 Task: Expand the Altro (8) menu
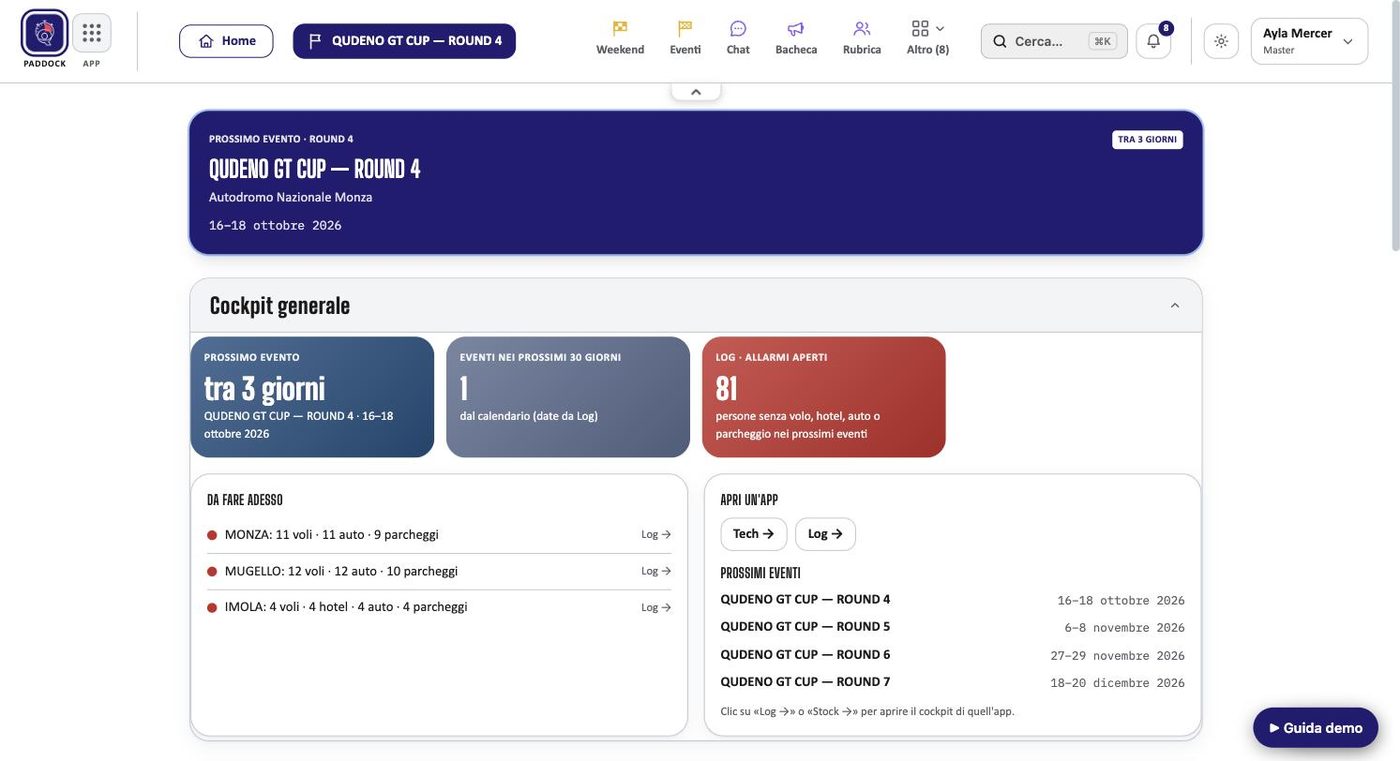928,38
